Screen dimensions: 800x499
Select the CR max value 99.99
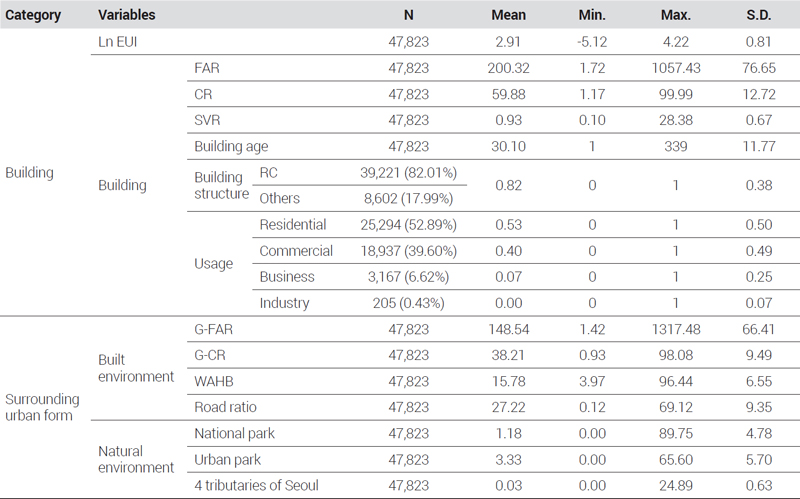click(676, 94)
